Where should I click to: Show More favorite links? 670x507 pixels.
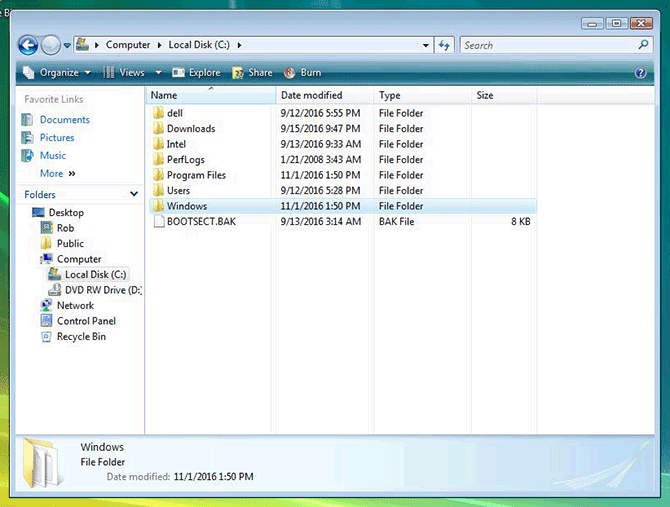click(57, 173)
